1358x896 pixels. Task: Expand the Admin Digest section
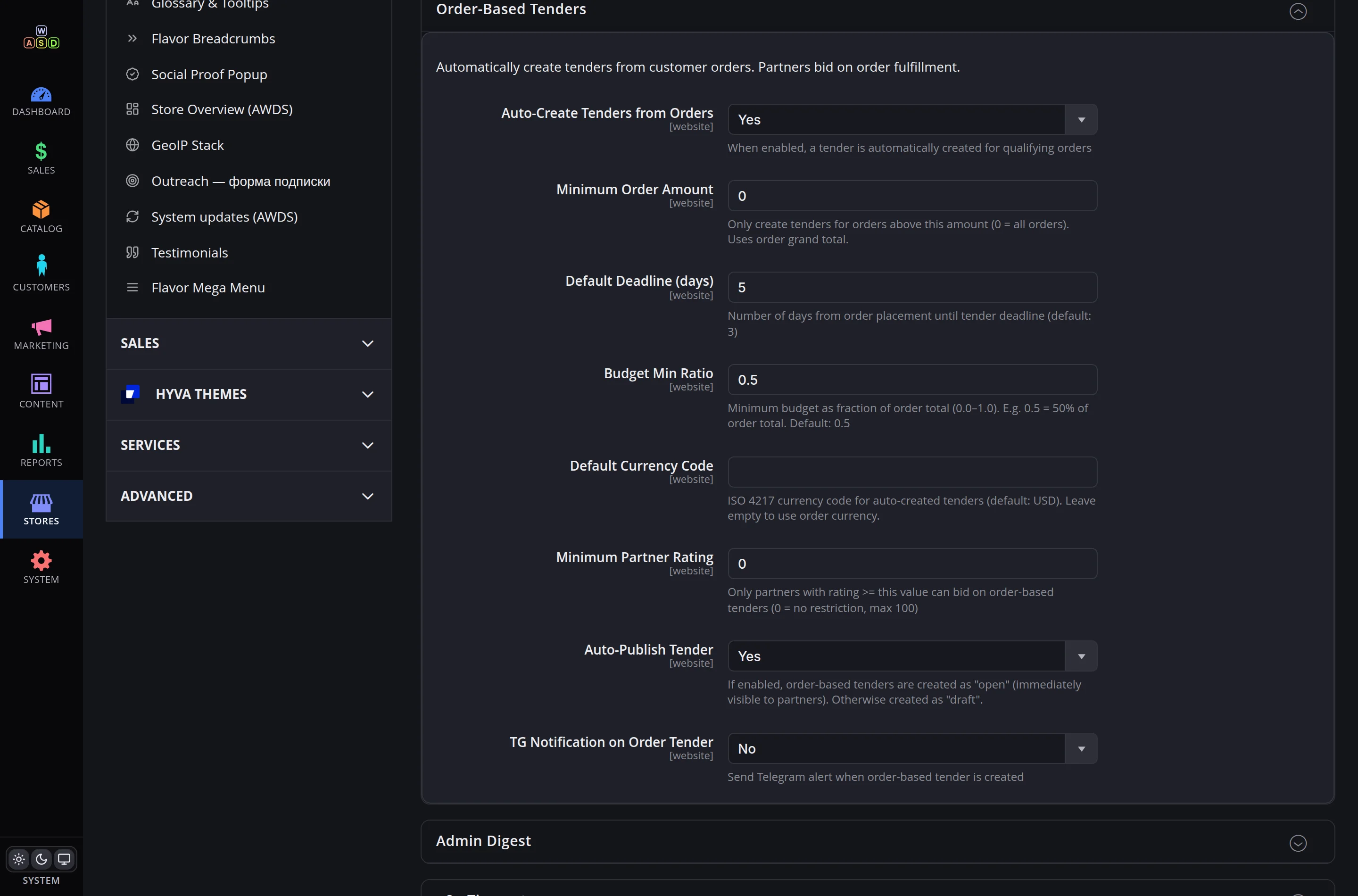[x=1298, y=843]
